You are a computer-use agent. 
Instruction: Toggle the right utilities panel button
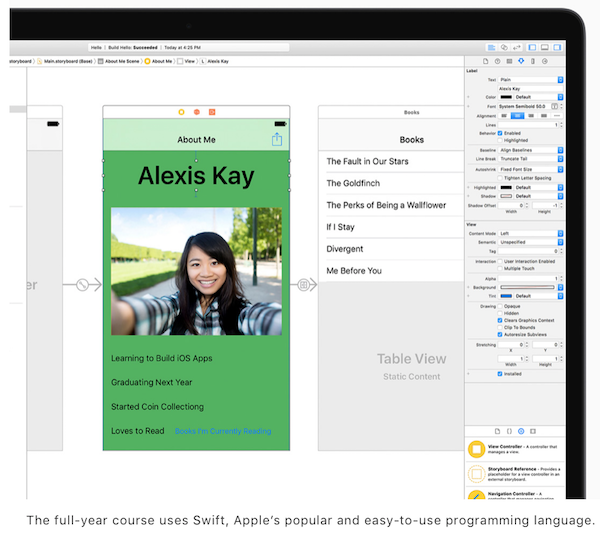pos(556,47)
